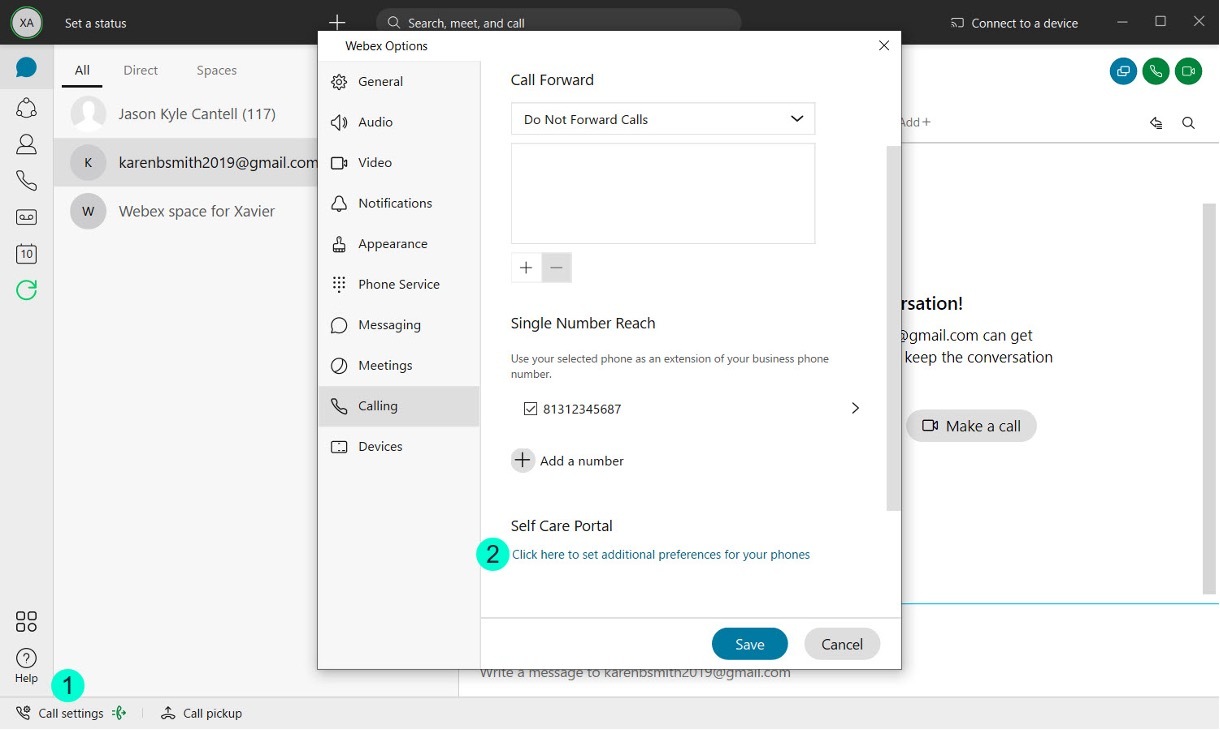Open the Messaging tab in left sidebar
This screenshot has width=1220, height=730.
[26, 68]
